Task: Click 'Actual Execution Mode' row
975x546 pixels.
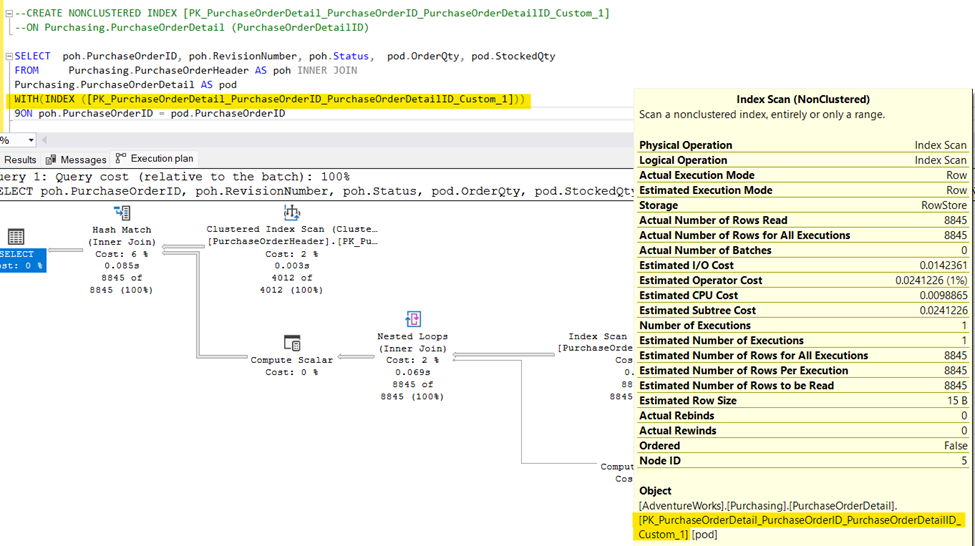Action: tap(803, 175)
